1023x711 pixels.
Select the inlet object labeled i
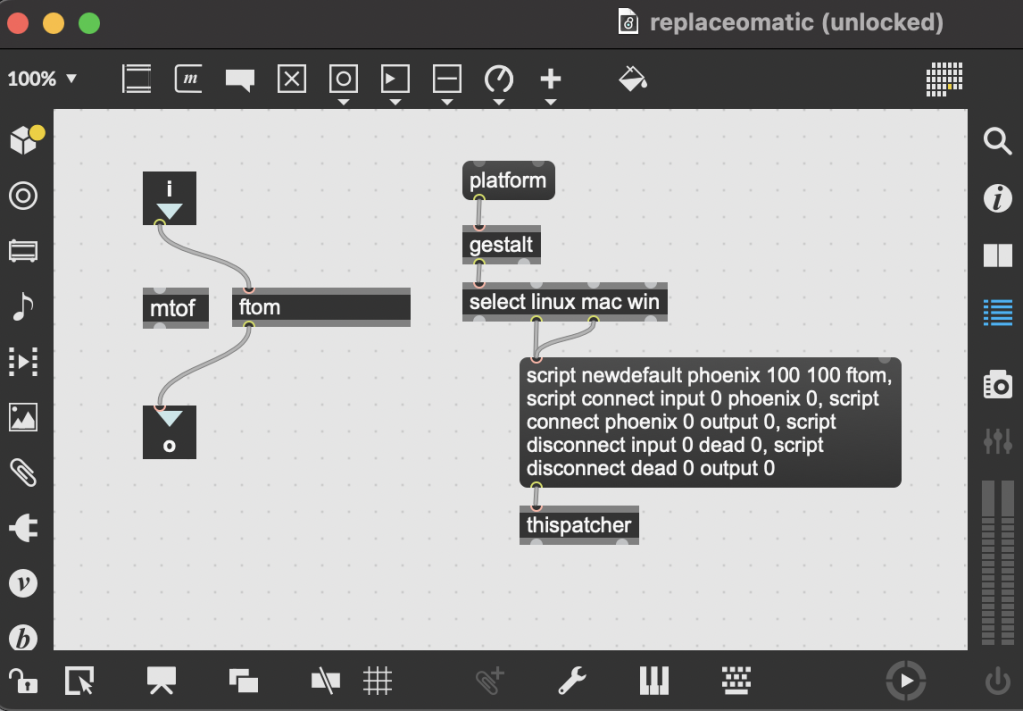170,198
